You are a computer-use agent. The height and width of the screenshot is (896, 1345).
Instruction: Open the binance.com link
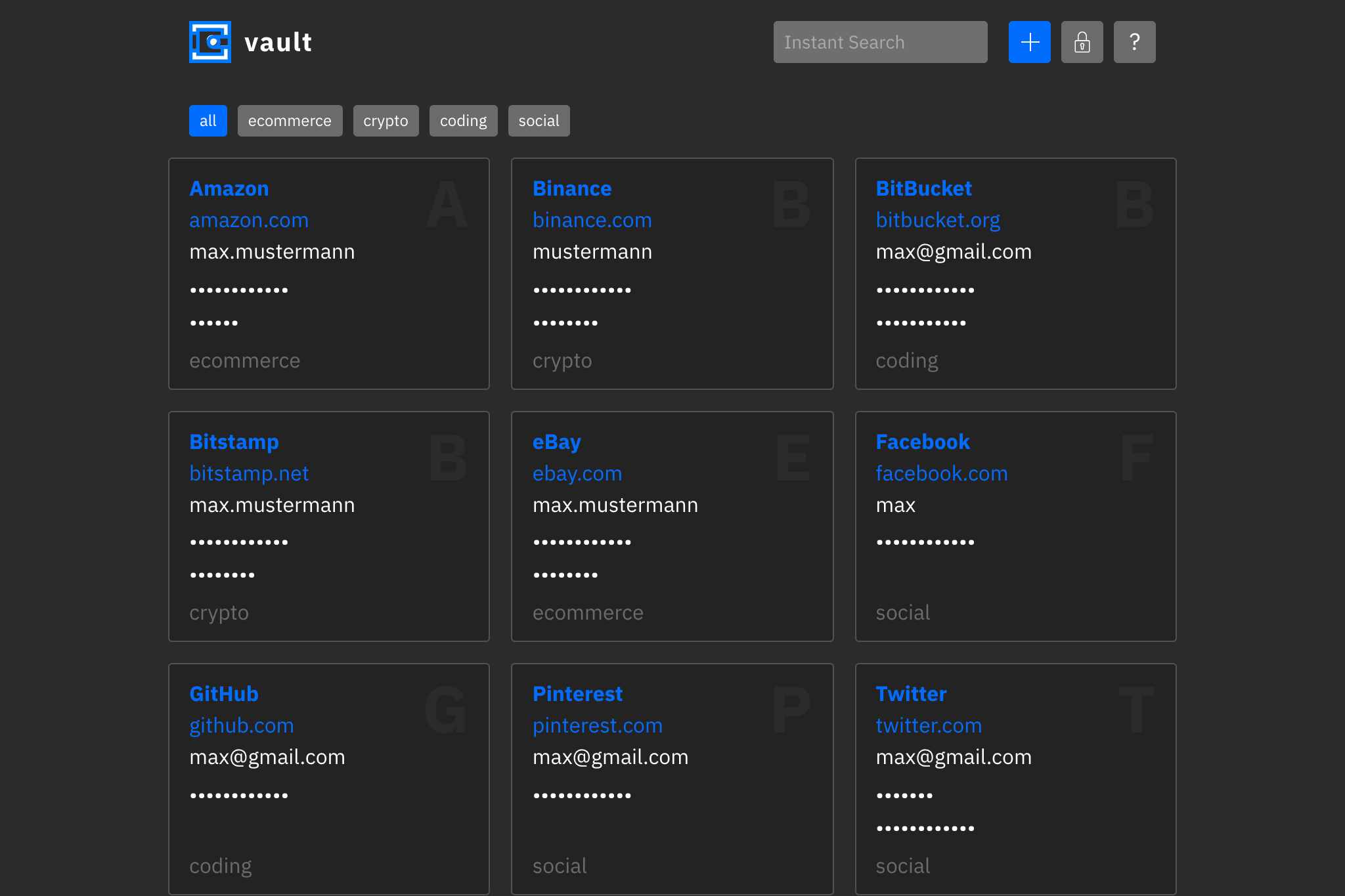(x=592, y=220)
